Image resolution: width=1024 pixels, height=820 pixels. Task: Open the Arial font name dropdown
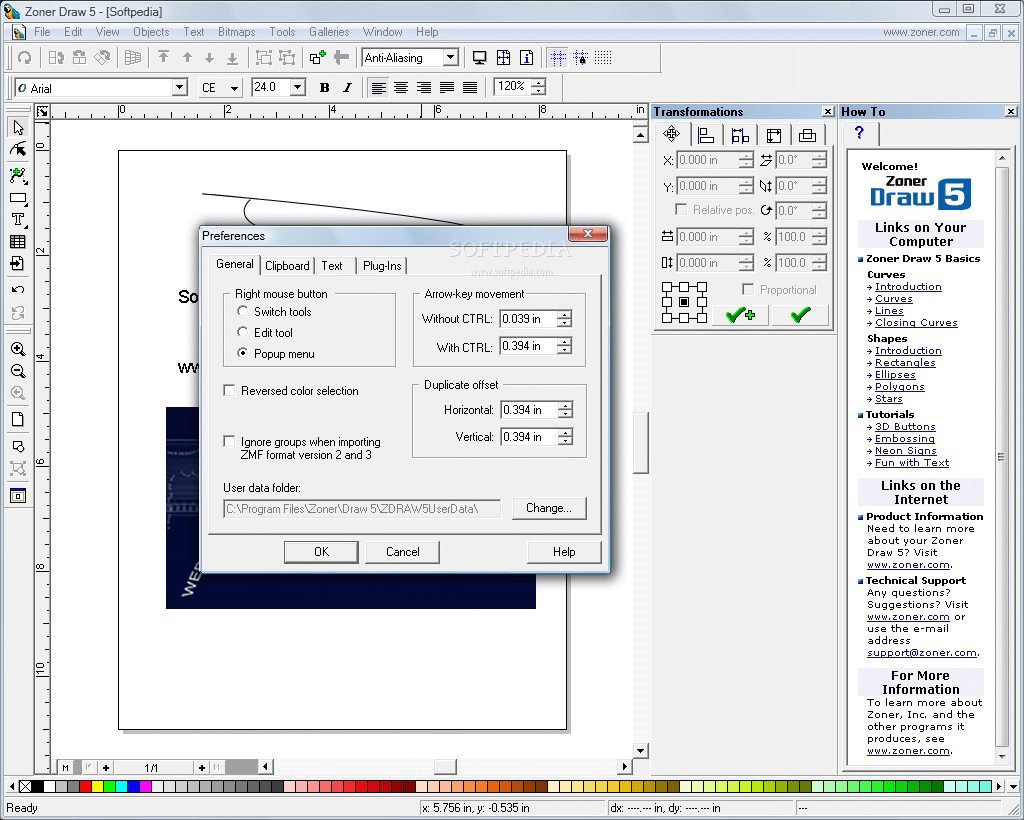click(180, 87)
